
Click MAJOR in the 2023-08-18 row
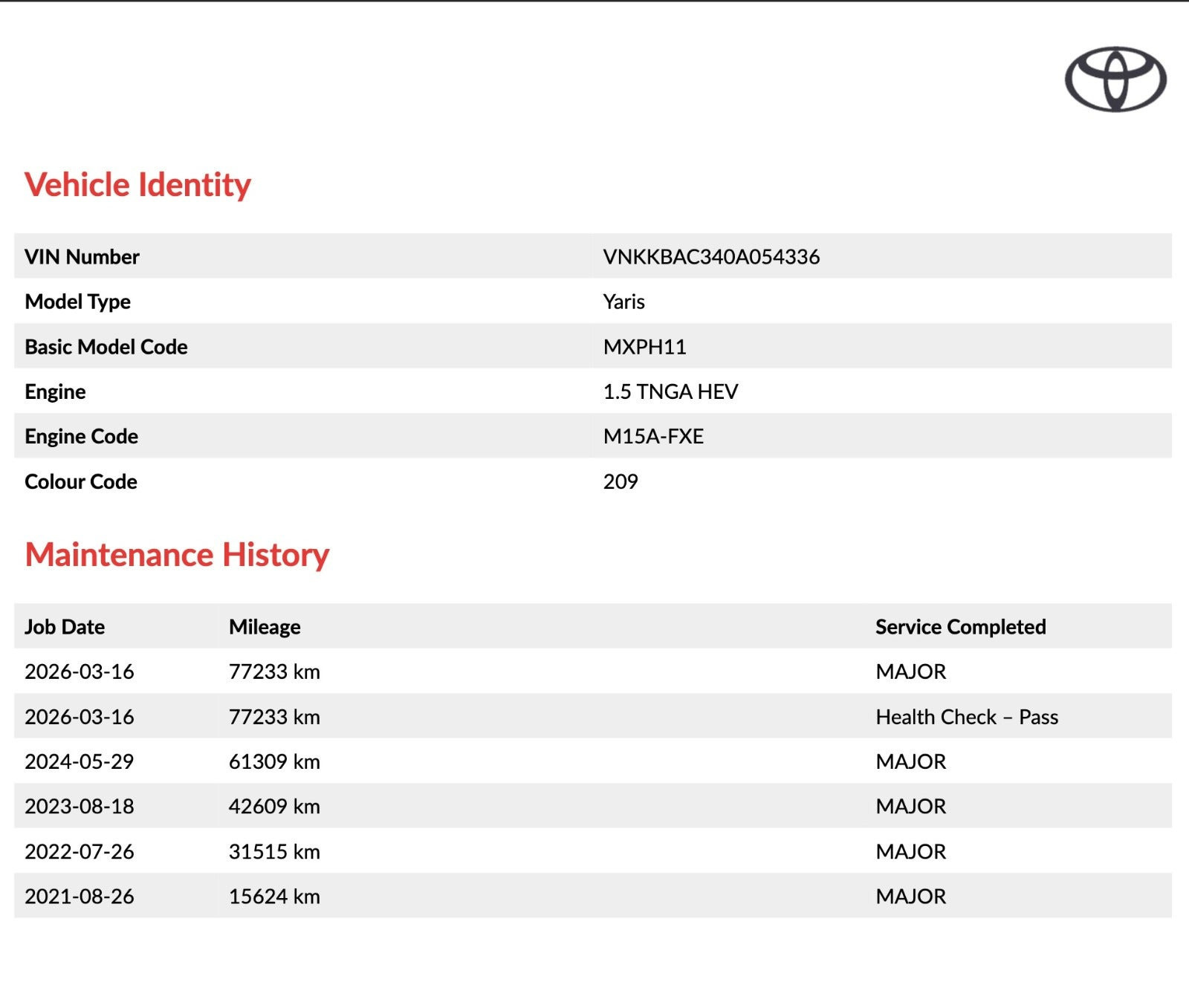click(x=910, y=806)
